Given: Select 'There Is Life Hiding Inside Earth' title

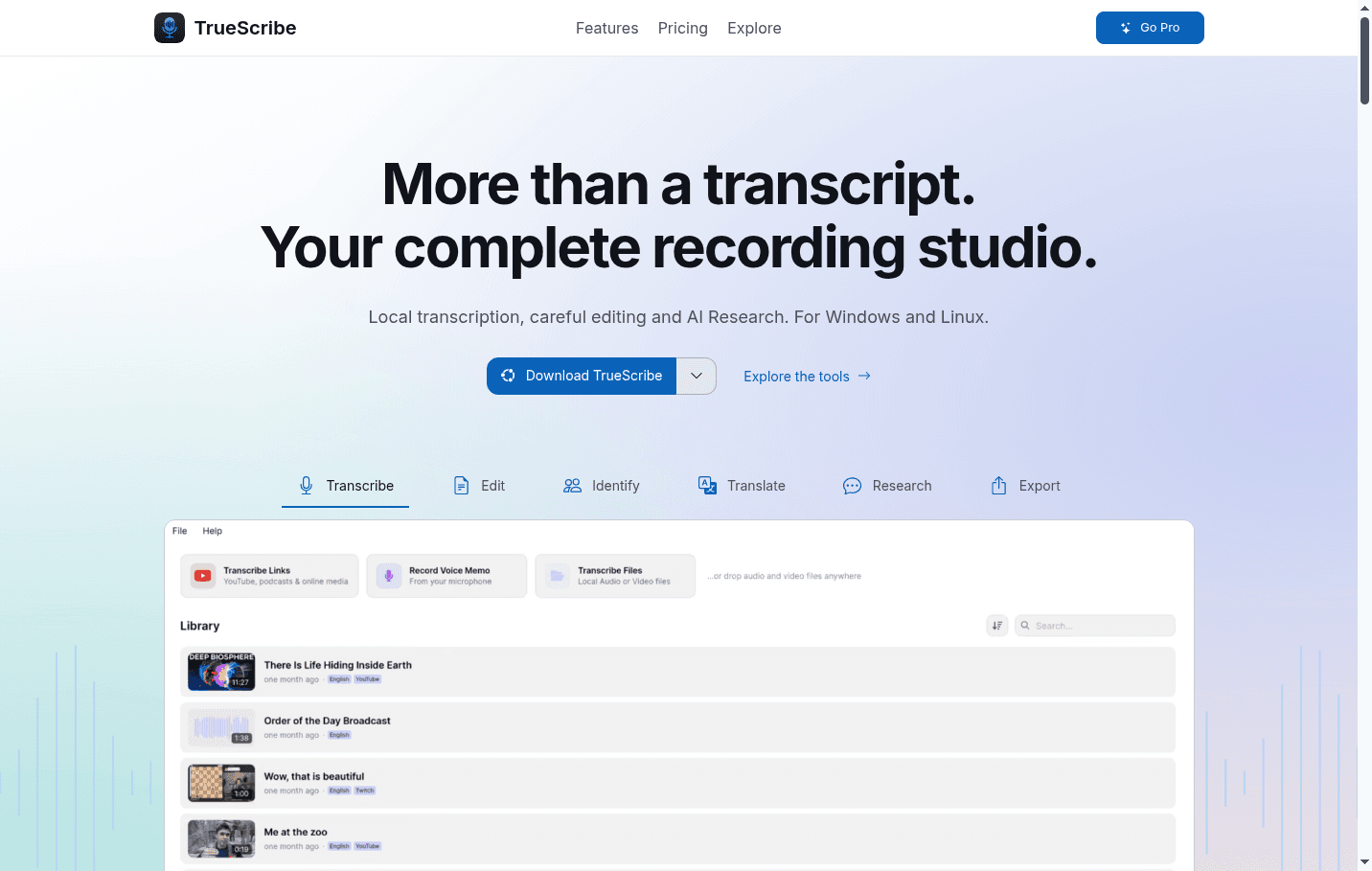Looking at the screenshot, I should (x=338, y=665).
